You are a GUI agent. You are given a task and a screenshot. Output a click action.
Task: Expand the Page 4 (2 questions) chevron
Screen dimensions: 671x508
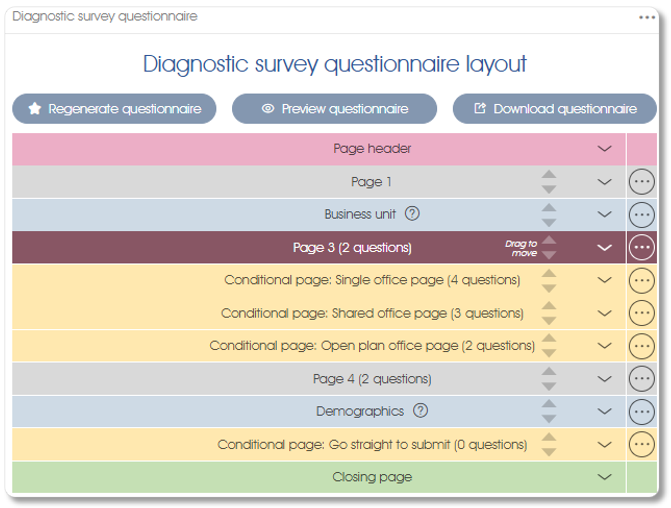(604, 379)
